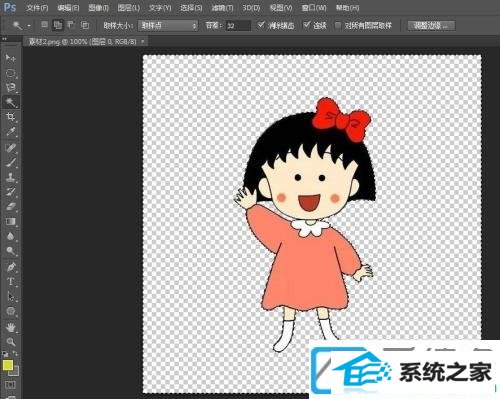Open the 文件(F) menu
The width and height of the screenshot is (500, 399).
(37, 8)
